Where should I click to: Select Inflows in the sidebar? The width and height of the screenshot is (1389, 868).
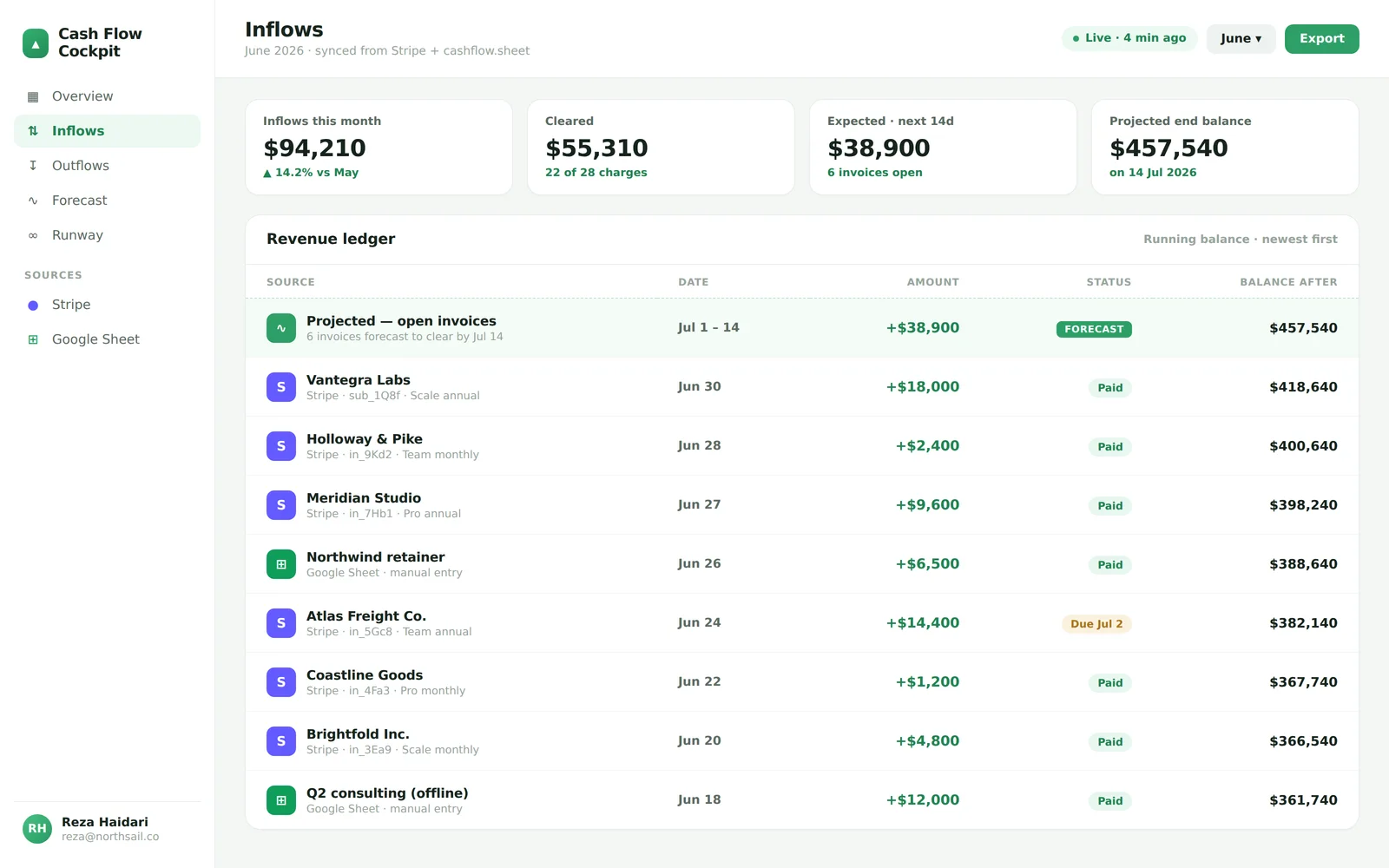pos(107,131)
